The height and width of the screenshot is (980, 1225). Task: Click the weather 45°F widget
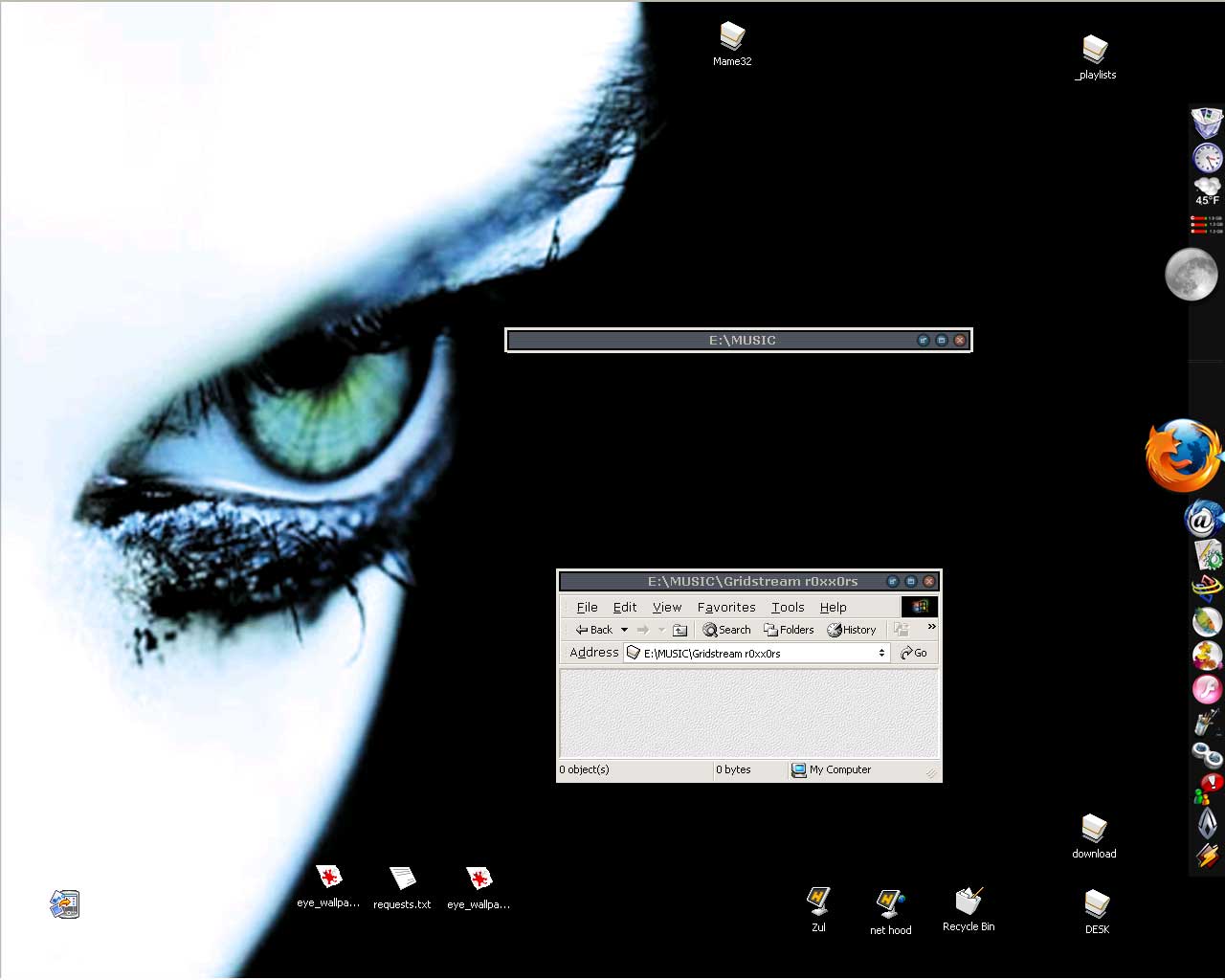tap(1207, 191)
